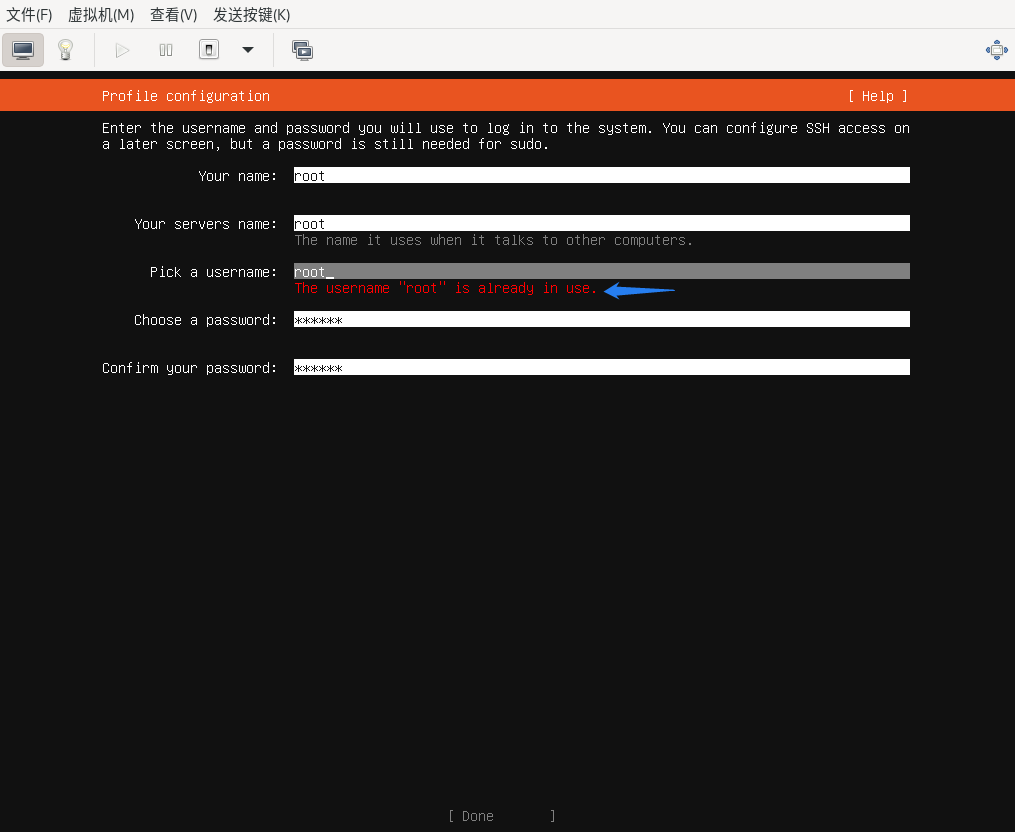Viewport: 1015px width, 832px height.
Task: Click the servers name hint text
Action: point(493,240)
